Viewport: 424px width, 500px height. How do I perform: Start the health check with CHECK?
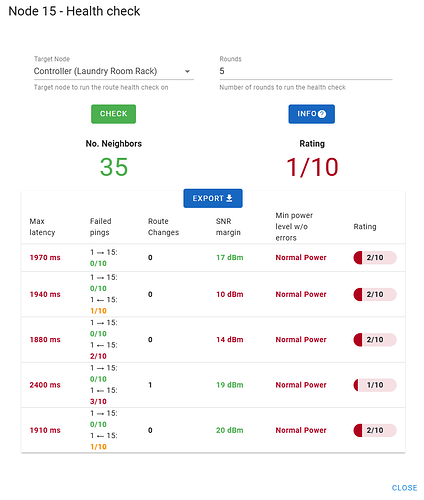point(114,114)
